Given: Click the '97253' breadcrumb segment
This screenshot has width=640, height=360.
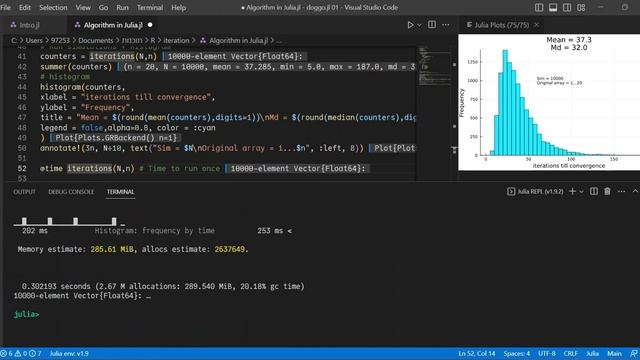Looking at the screenshot, I should pos(60,40).
